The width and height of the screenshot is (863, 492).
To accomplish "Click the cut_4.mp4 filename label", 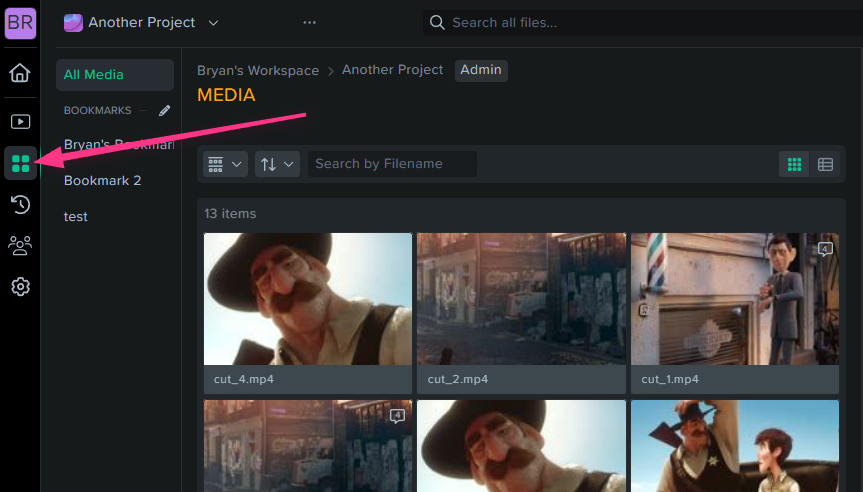I will [244, 379].
